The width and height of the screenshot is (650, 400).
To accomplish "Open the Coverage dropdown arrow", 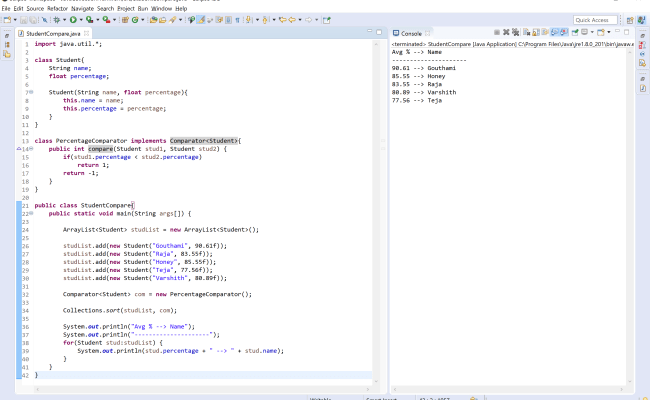I will 98,20.
